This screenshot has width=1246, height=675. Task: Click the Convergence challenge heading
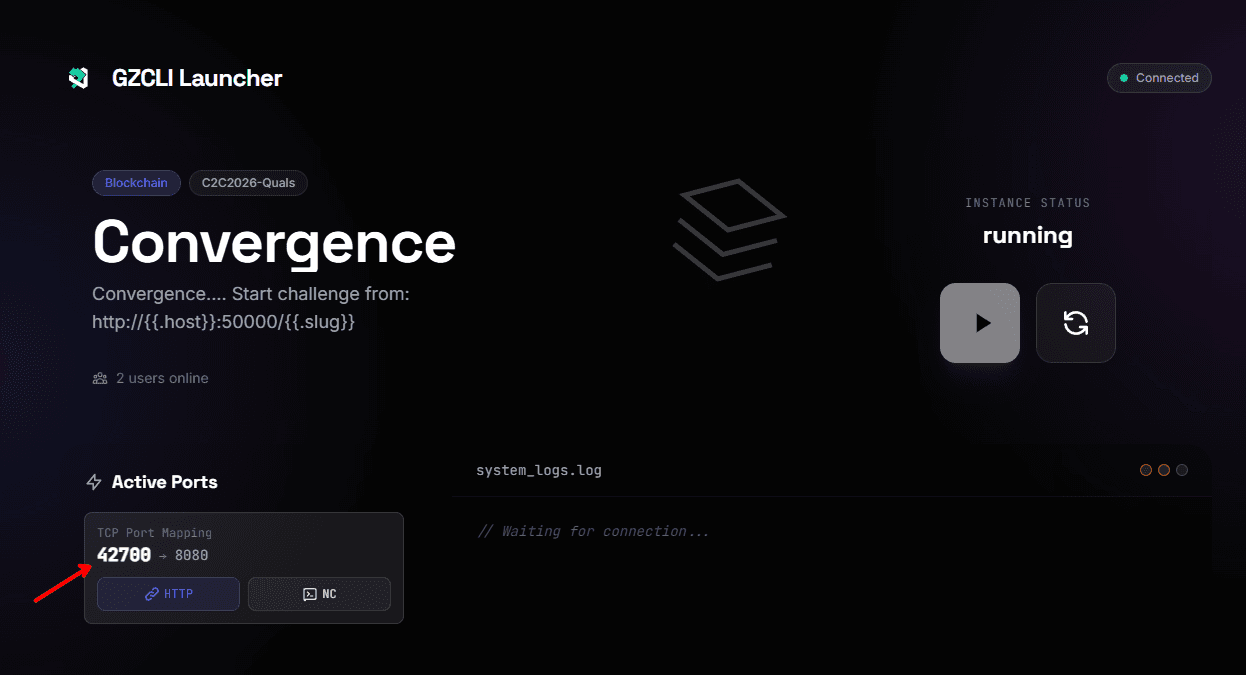[x=274, y=242]
